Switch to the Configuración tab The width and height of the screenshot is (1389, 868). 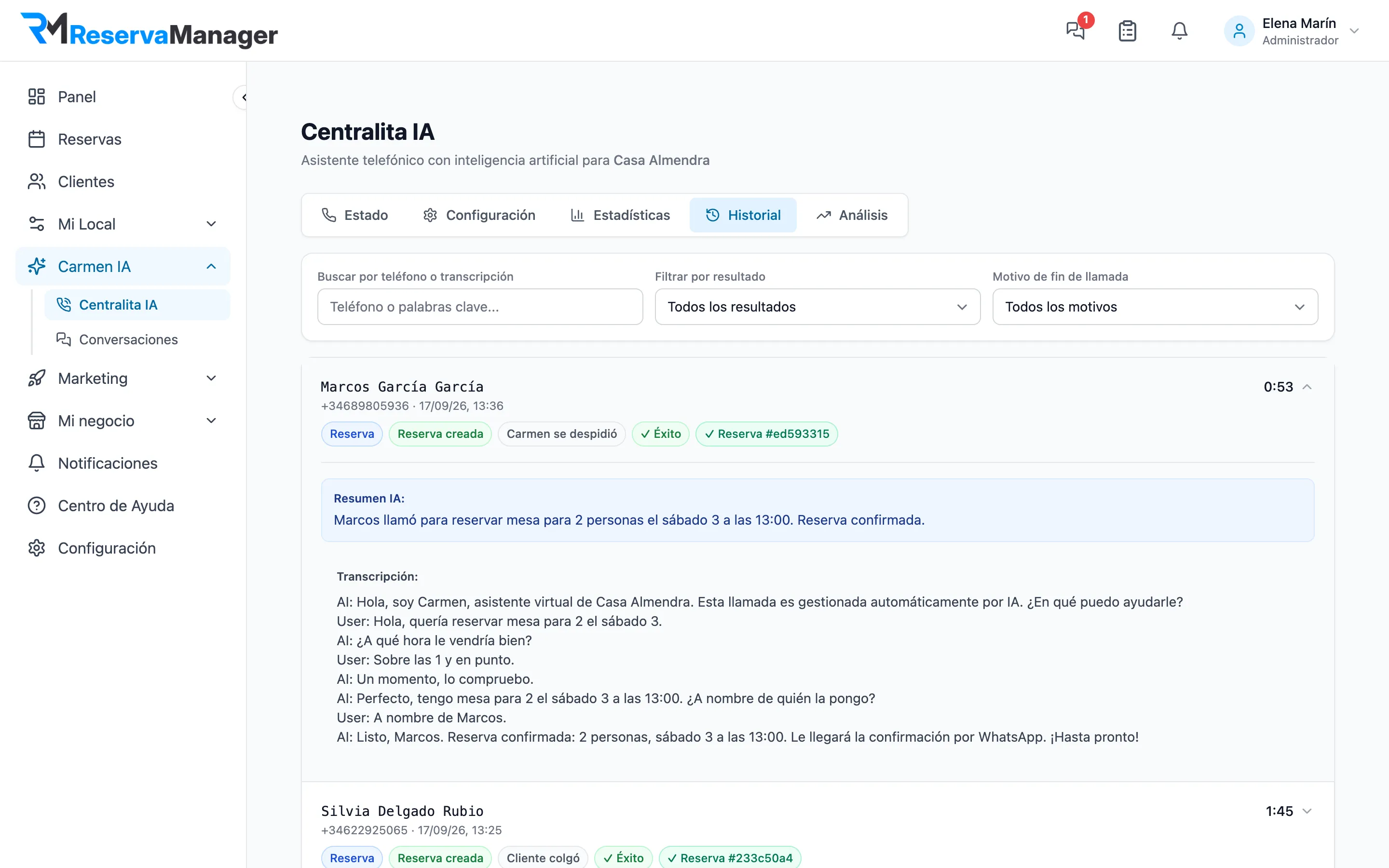pos(479,215)
